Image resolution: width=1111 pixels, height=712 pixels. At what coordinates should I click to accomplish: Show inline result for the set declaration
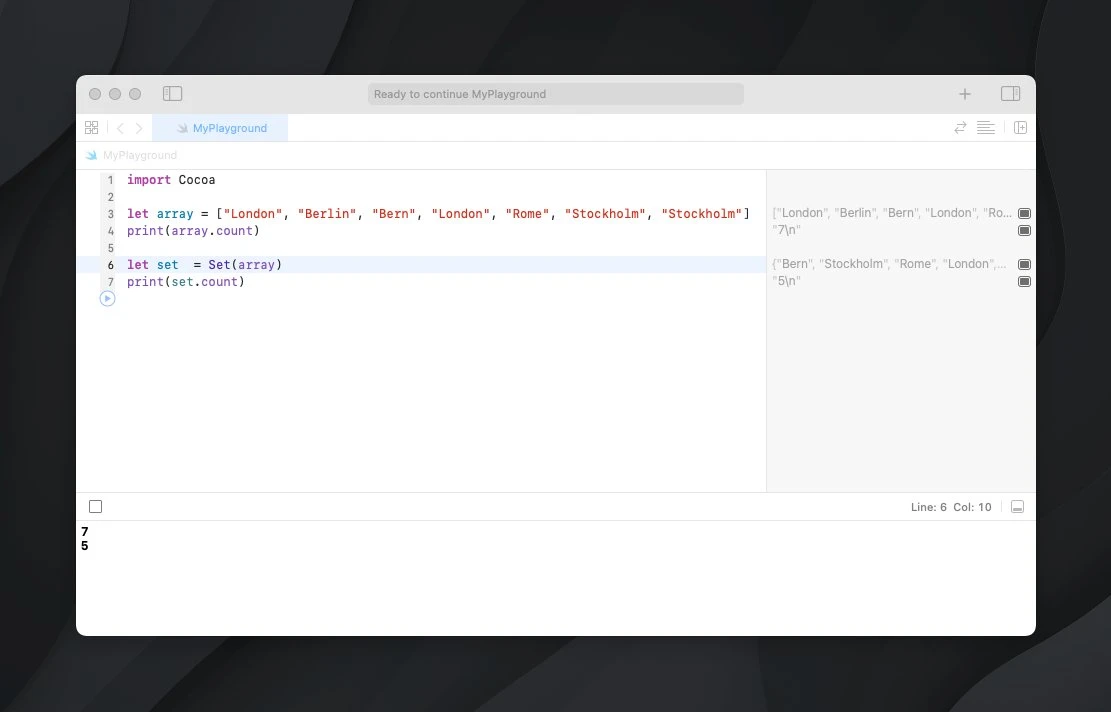1024,265
